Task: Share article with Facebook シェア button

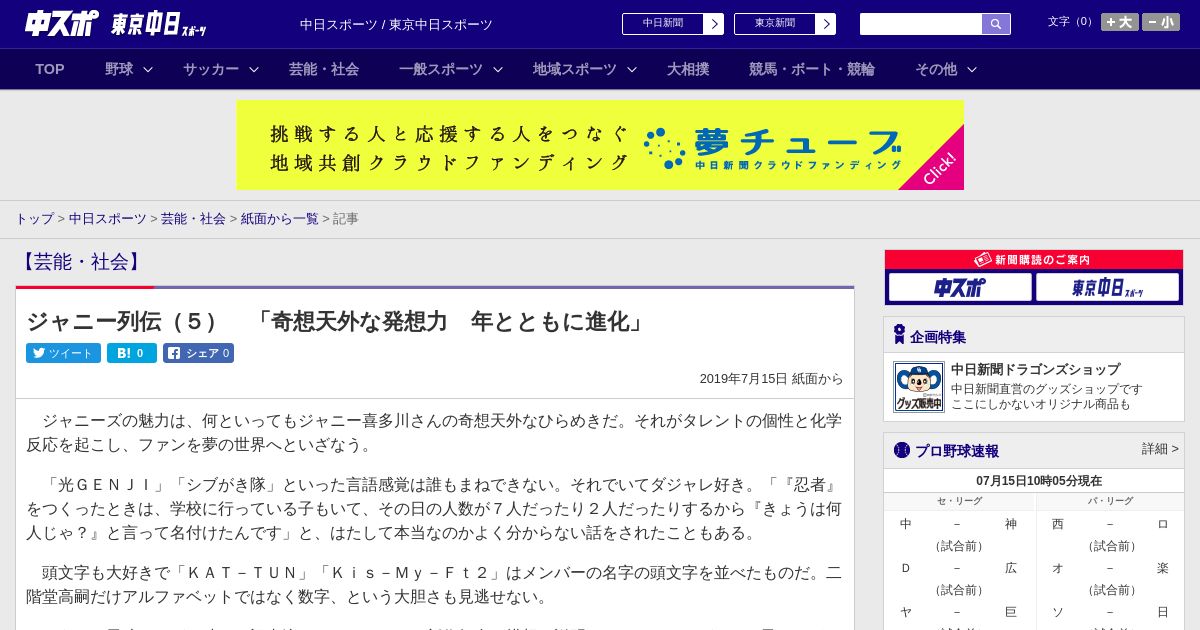Action: pos(198,353)
